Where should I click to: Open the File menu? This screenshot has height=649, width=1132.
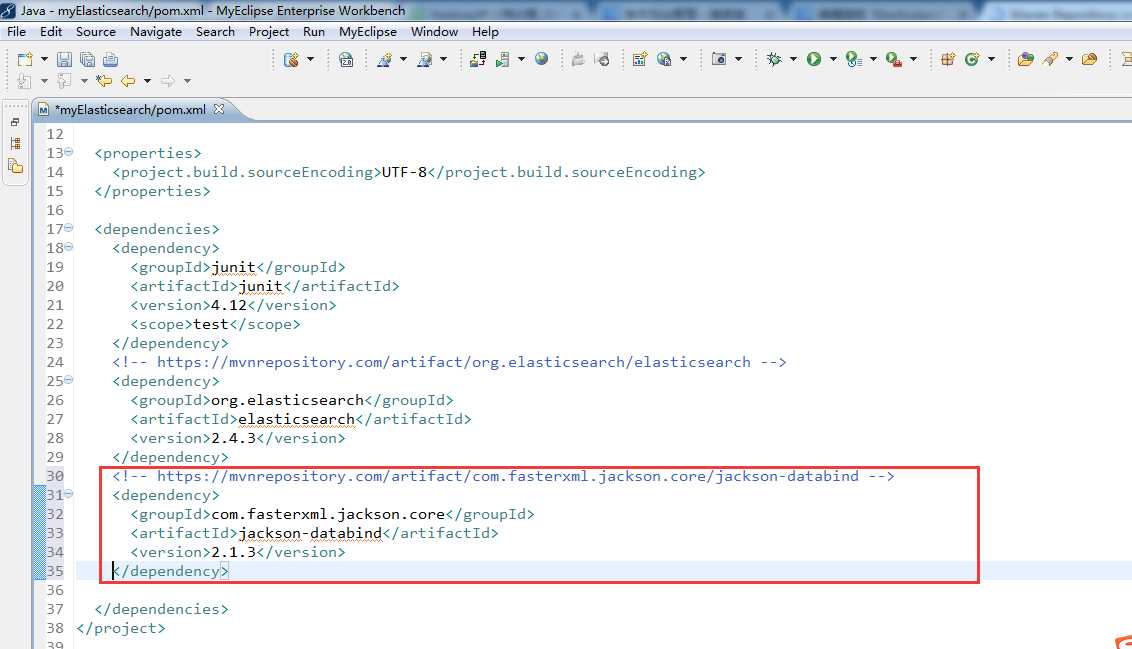[17, 32]
